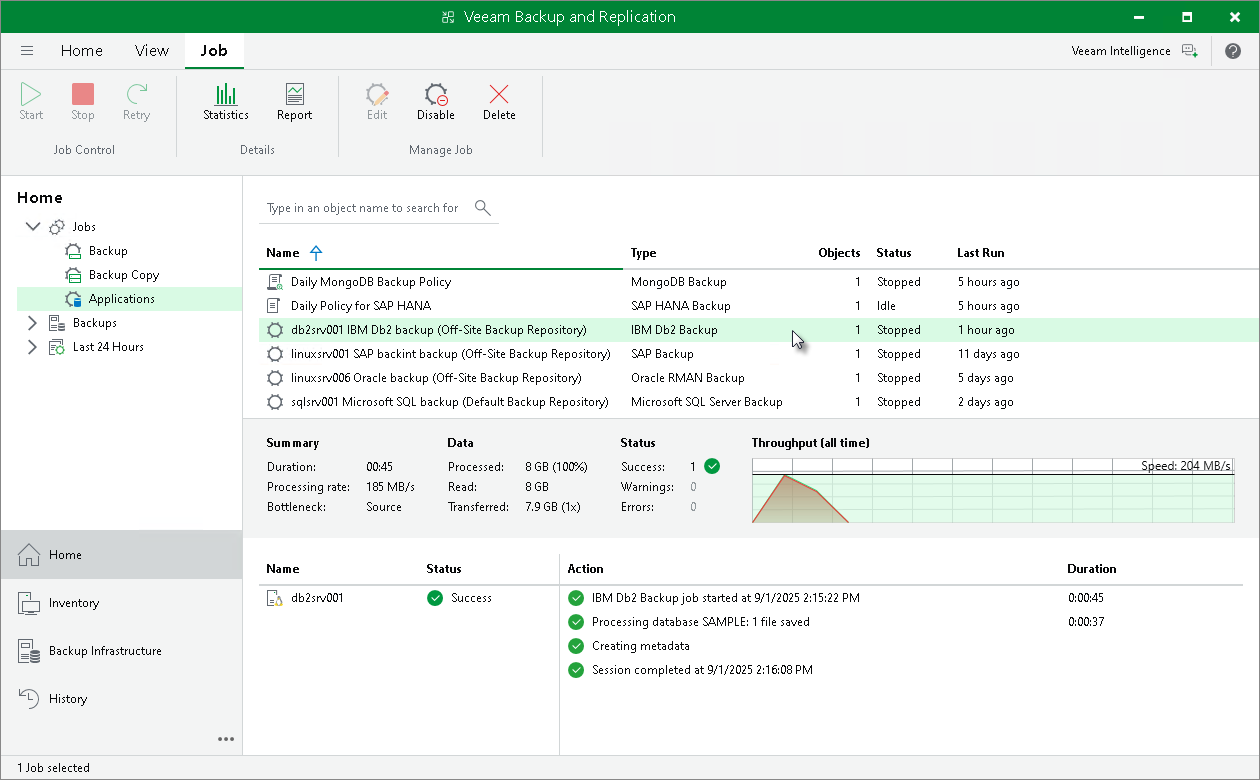Go to the History view

coord(68,699)
